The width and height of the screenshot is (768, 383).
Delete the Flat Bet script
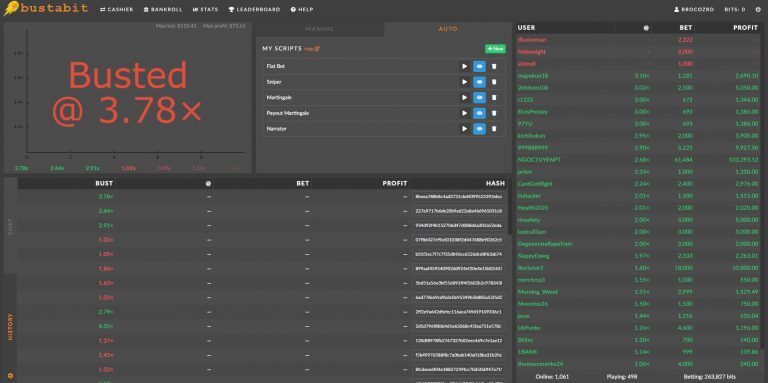(494, 66)
